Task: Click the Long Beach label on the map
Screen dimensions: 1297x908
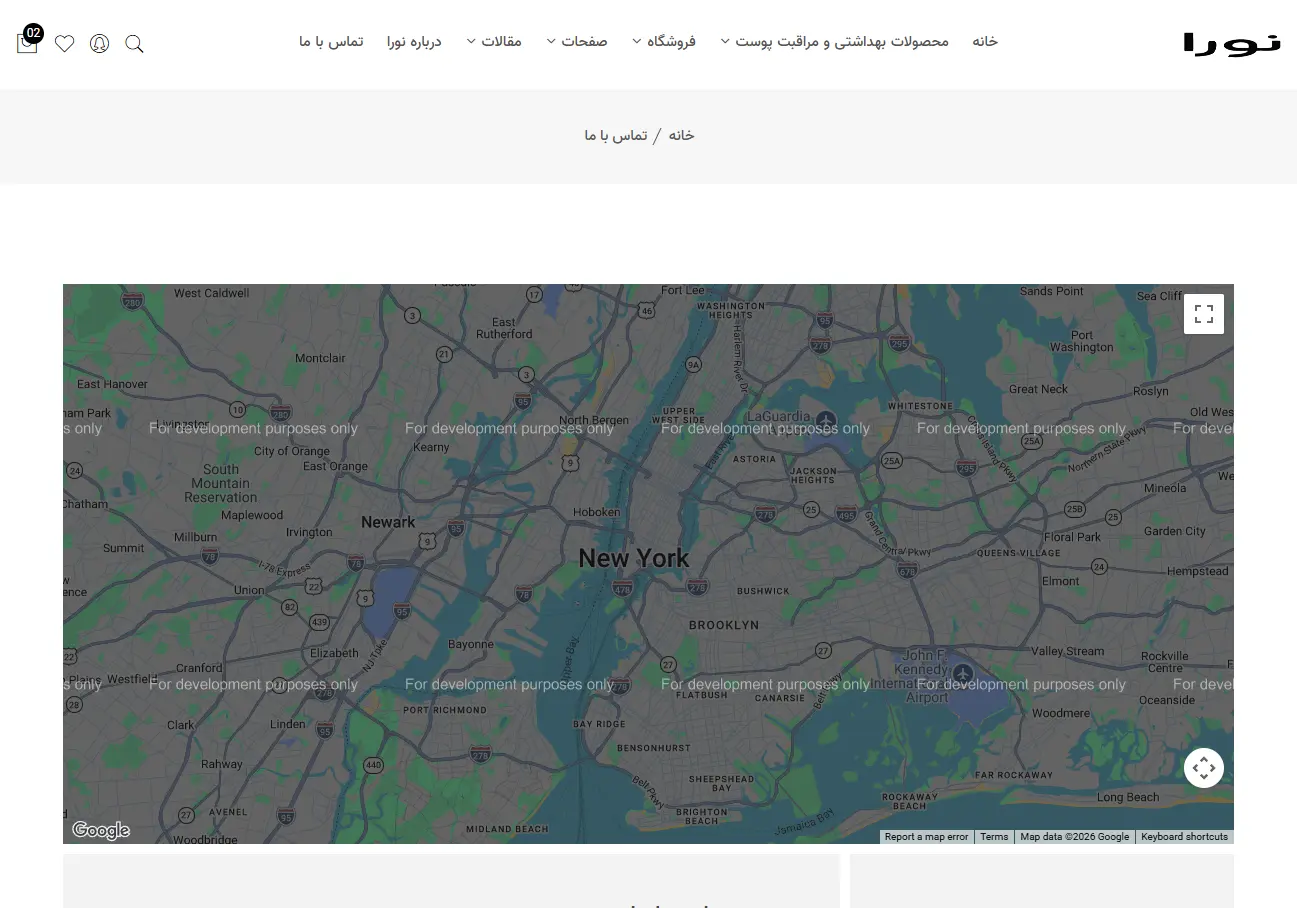Action: (1128, 797)
